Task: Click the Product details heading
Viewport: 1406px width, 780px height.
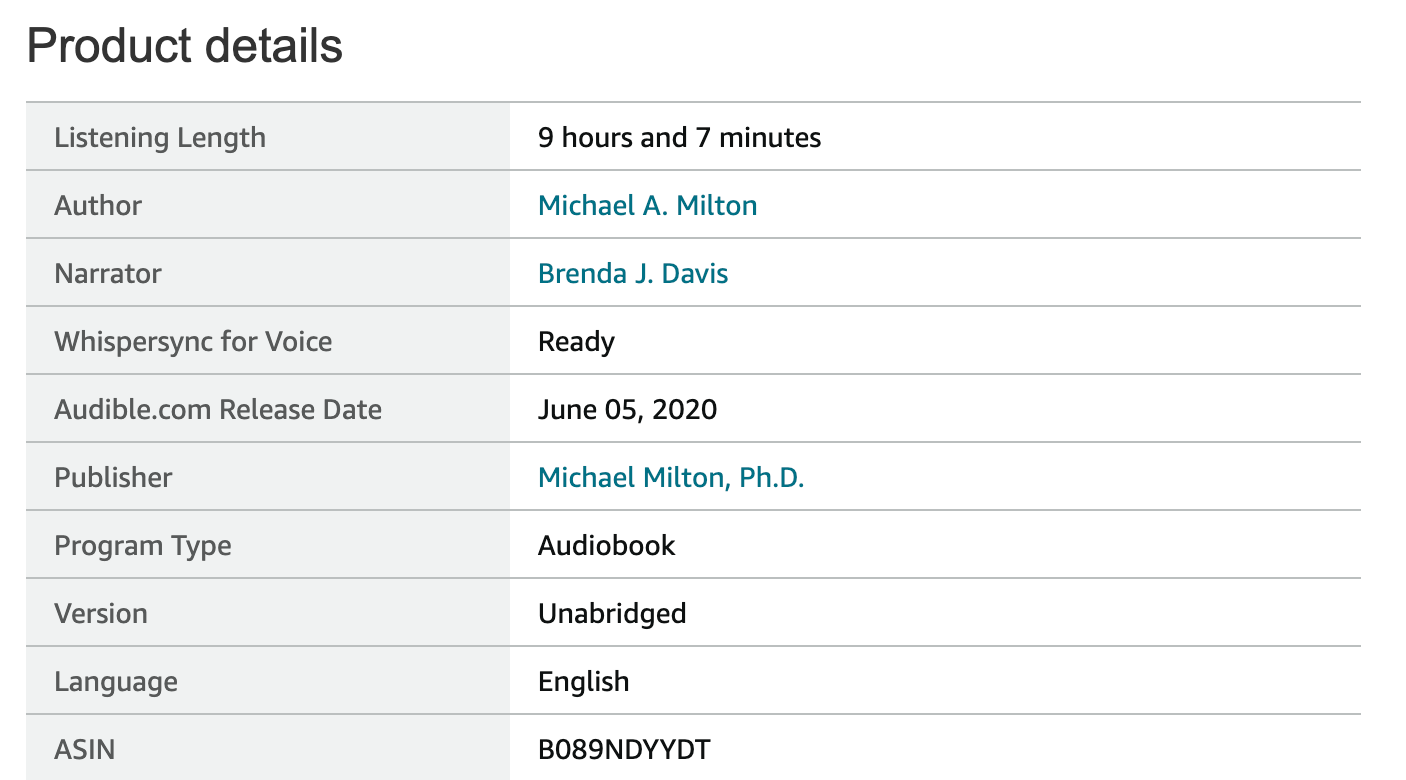Action: pyautogui.click(x=185, y=46)
